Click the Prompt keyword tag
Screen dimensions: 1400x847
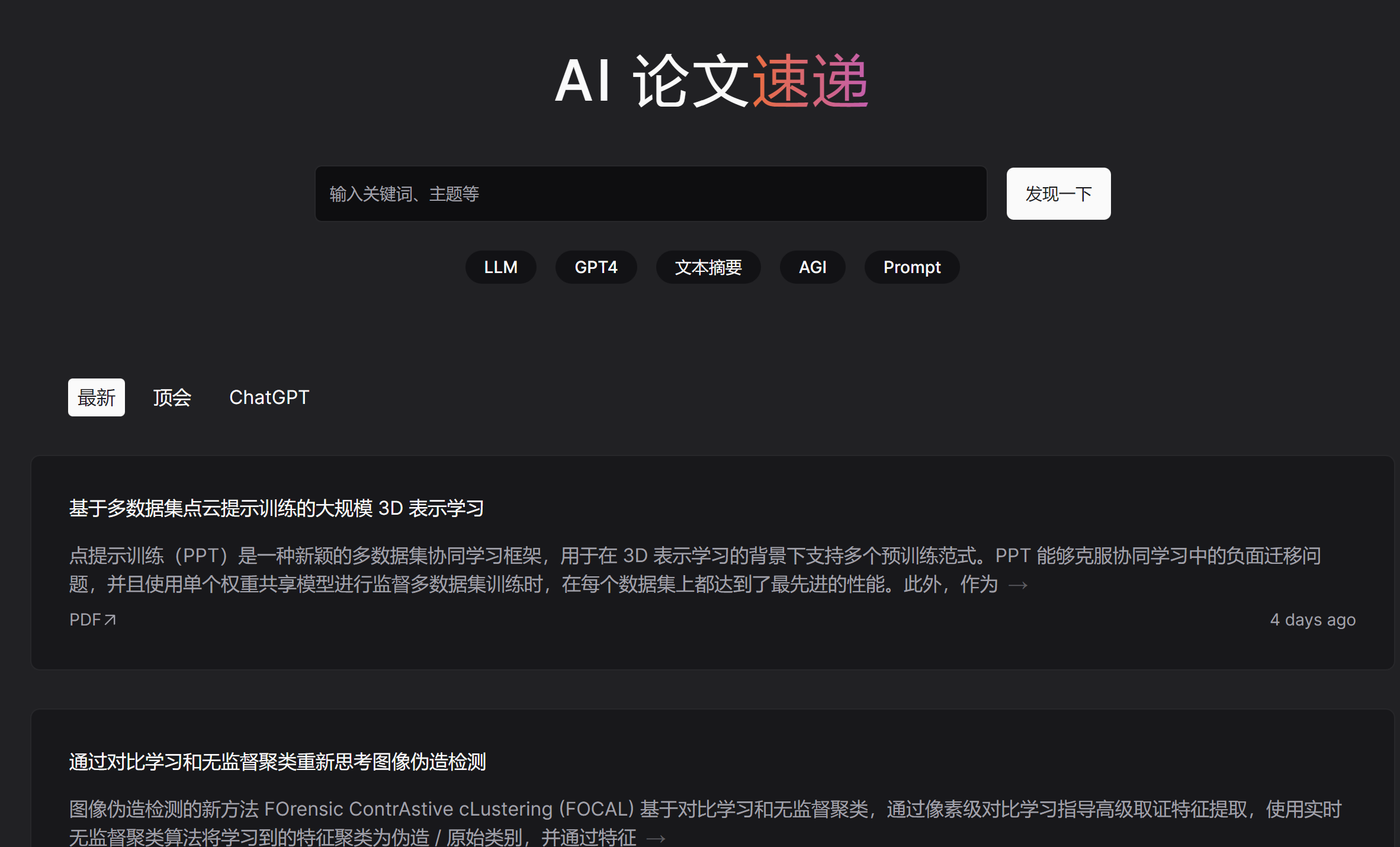(911, 266)
